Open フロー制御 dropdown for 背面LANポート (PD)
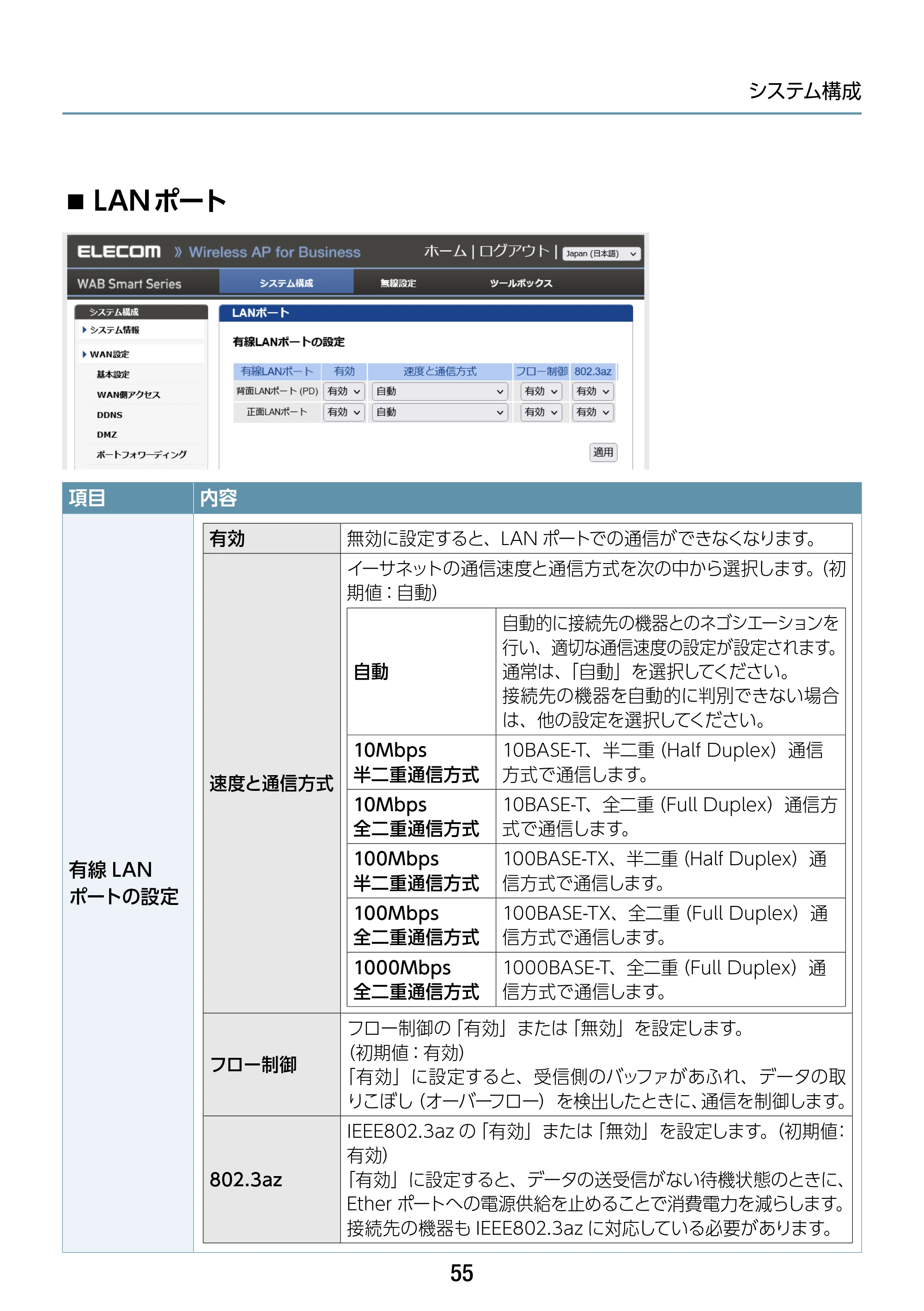 tap(541, 392)
